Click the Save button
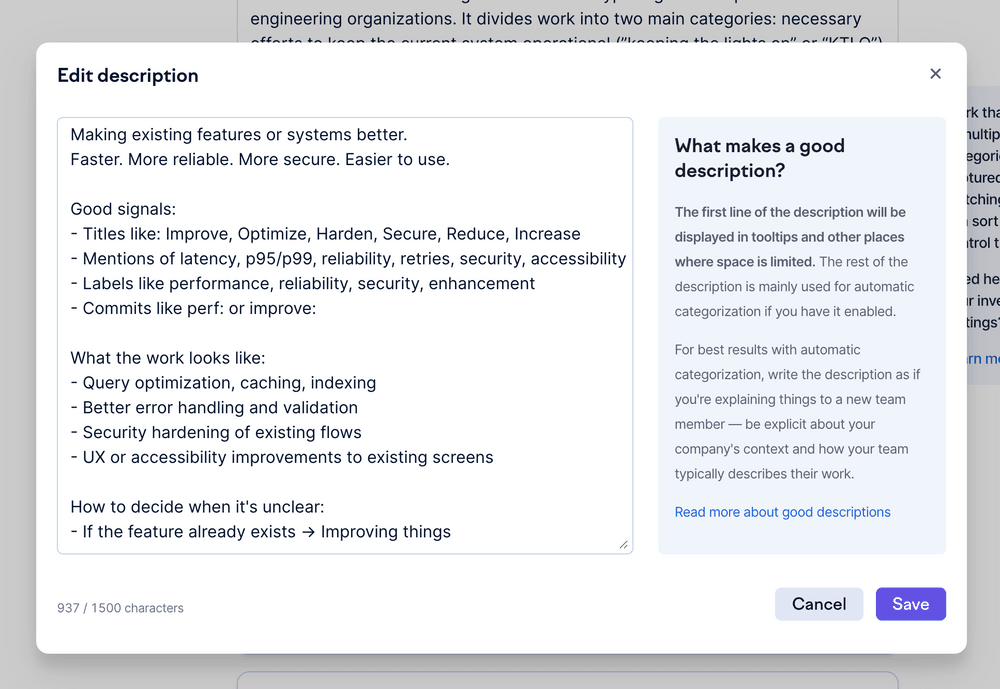This screenshot has width=1000, height=689. coord(910,604)
